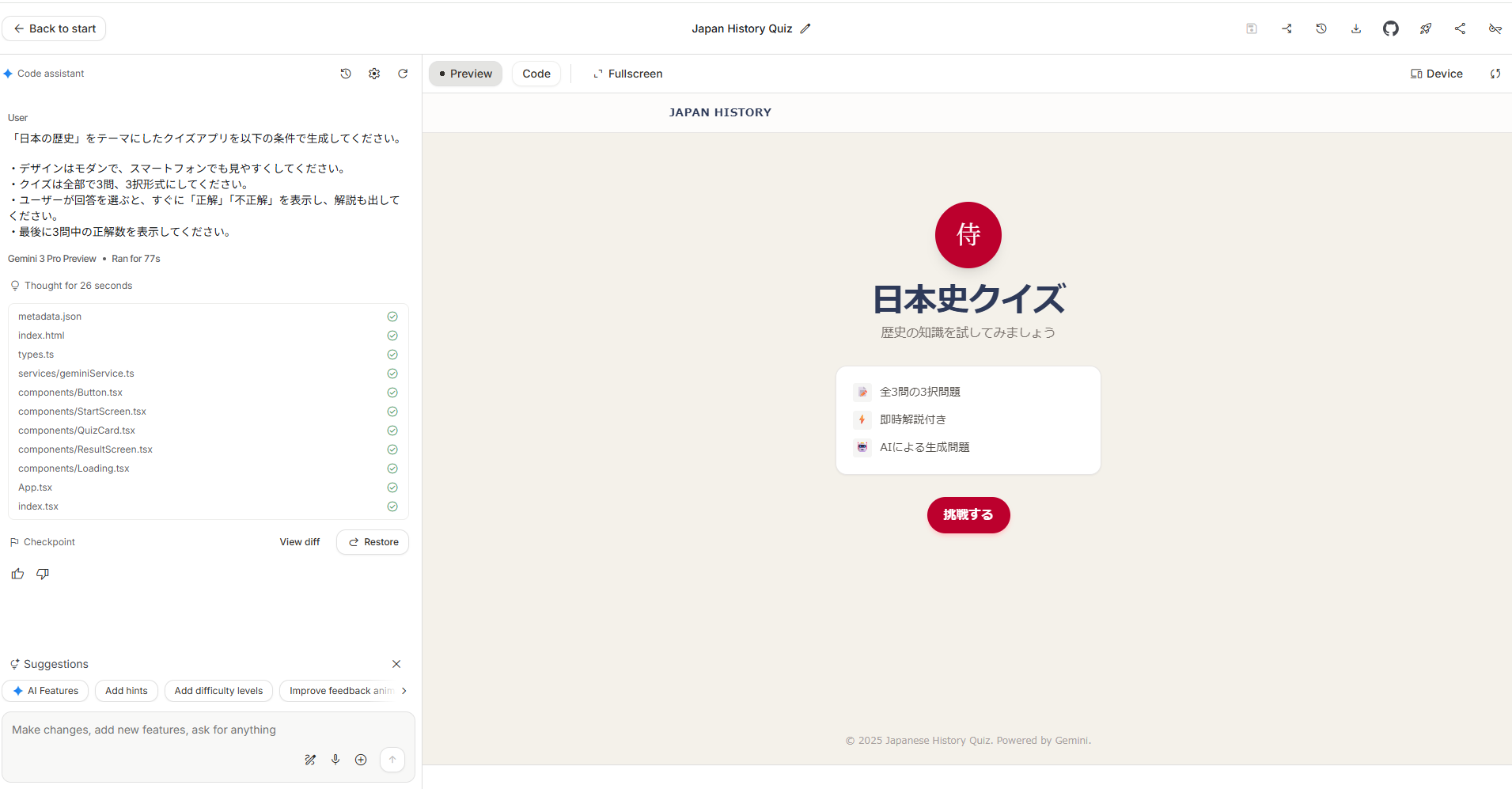Click the deploy rocket icon
This screenshot has width=1512, height=789.
click(1425, 28)
